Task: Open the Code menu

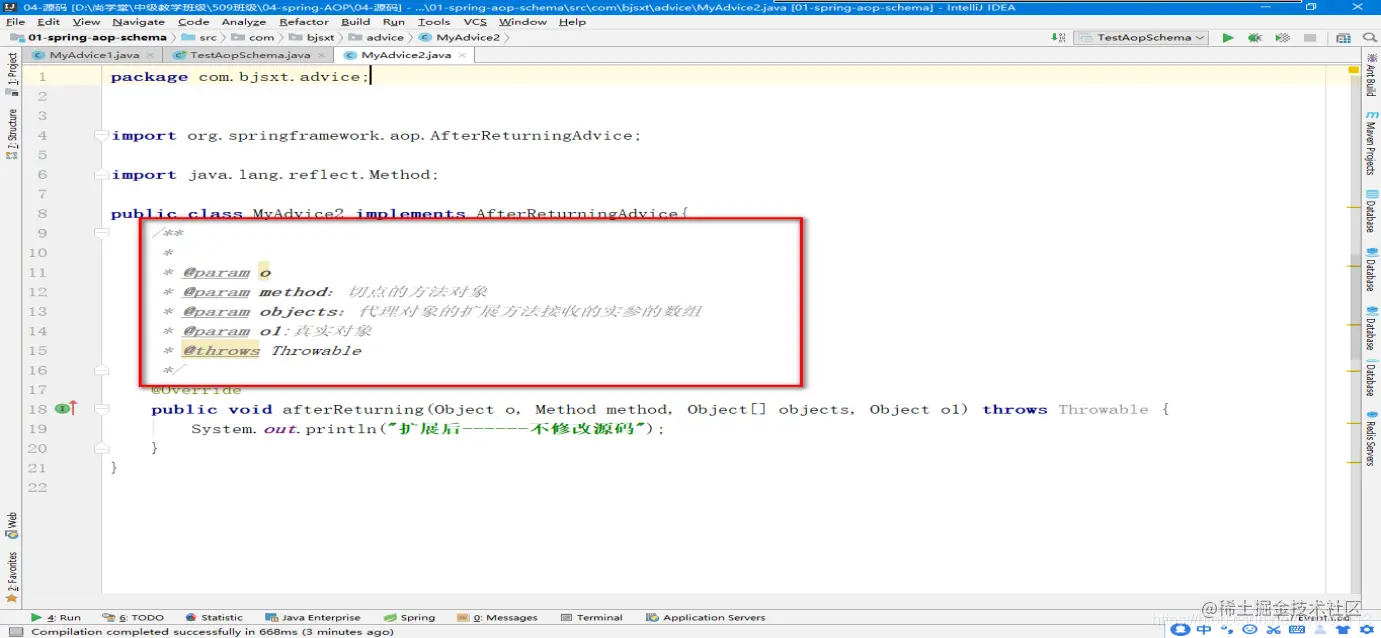Action: point(193,22)
